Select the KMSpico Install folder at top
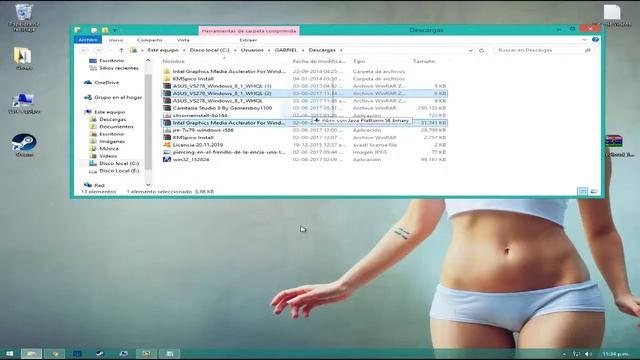This screenshot has width=640, height=360. pos(304,79)
